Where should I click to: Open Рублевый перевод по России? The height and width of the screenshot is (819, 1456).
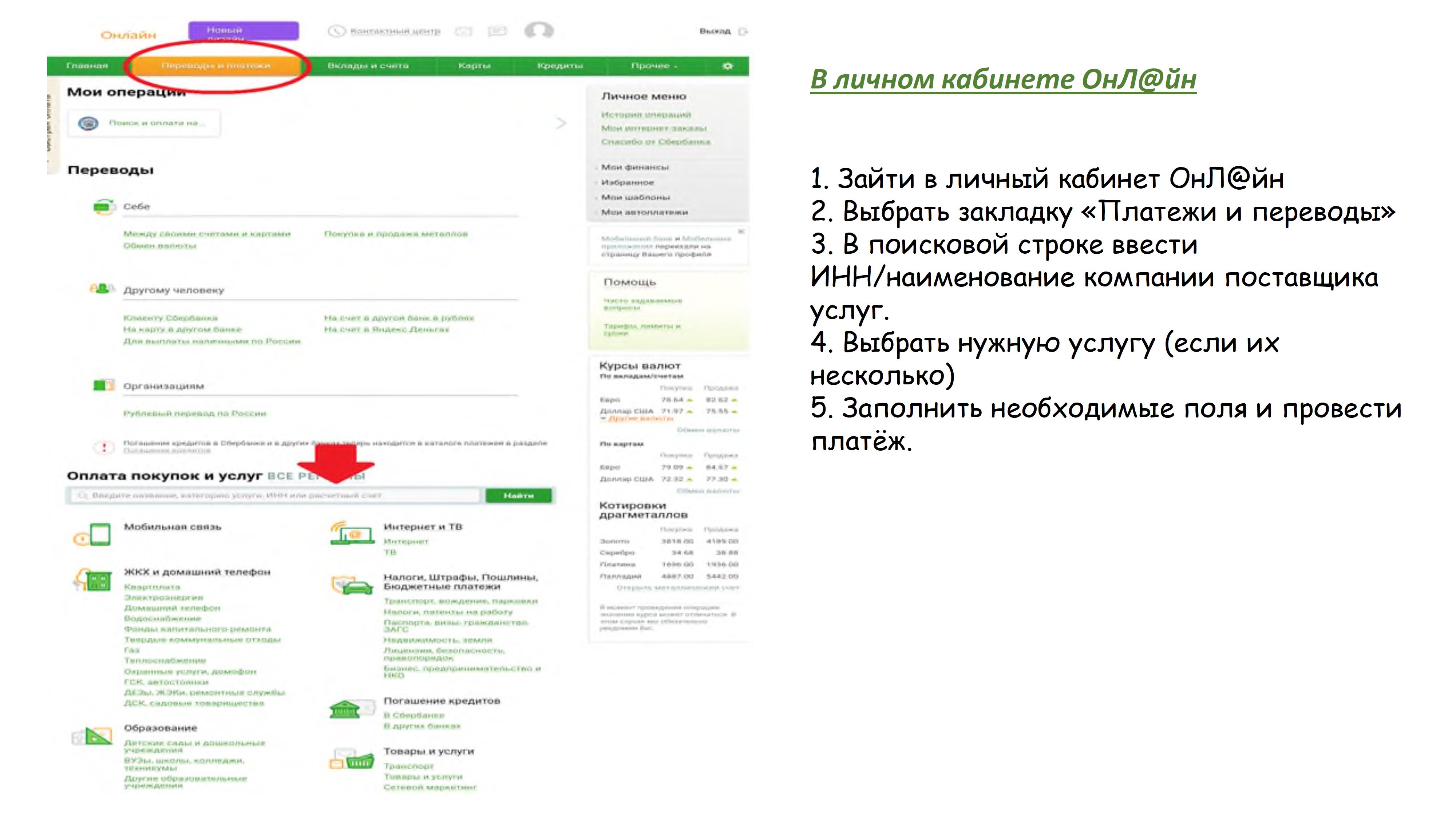[194, 414]
